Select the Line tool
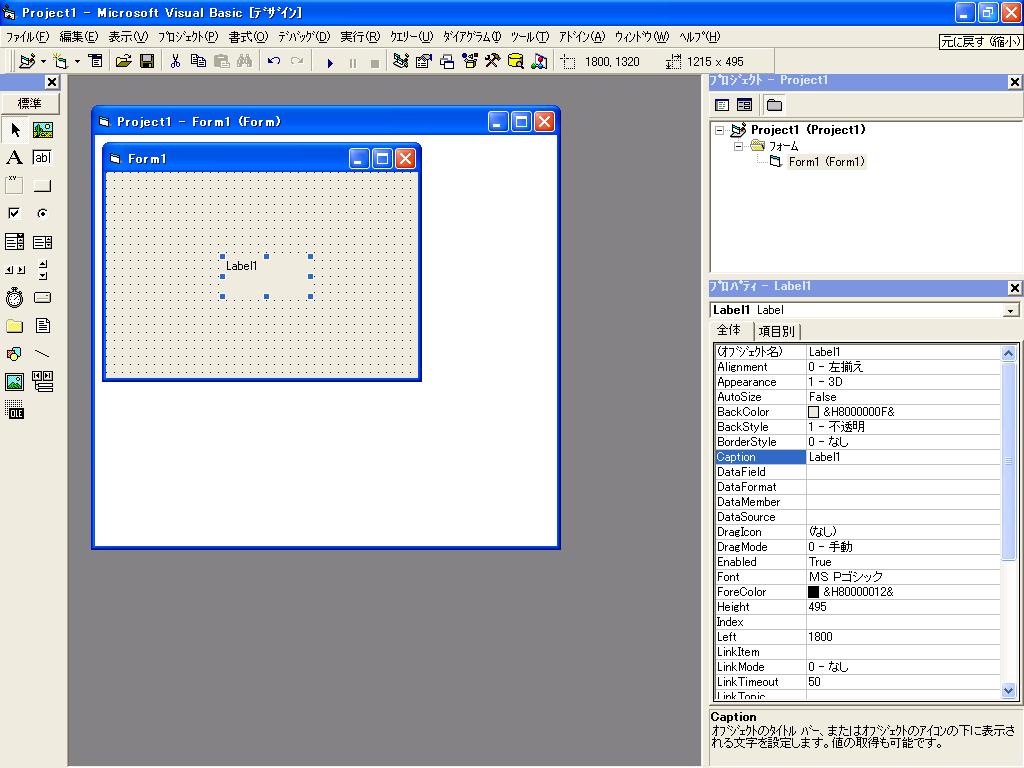 click(x=43, y=354)
